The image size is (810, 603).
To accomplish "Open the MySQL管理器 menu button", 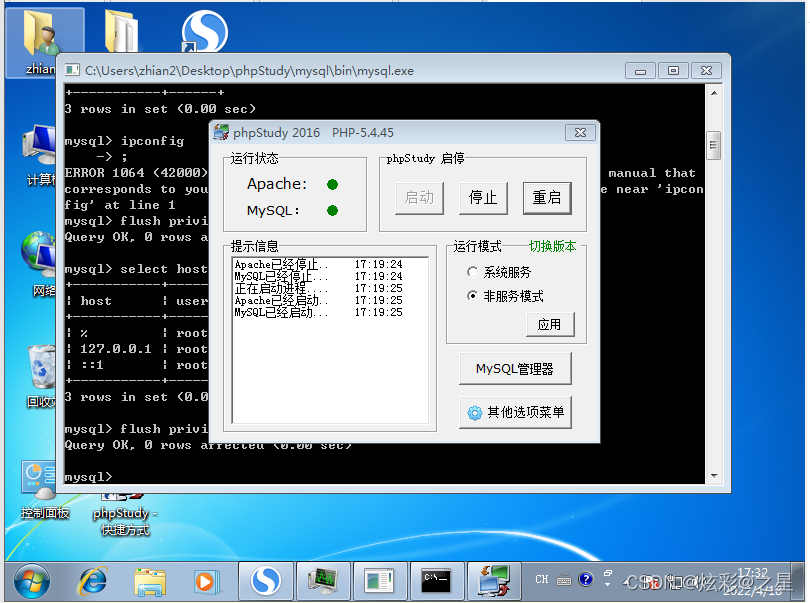I will [x=515, y=368].
